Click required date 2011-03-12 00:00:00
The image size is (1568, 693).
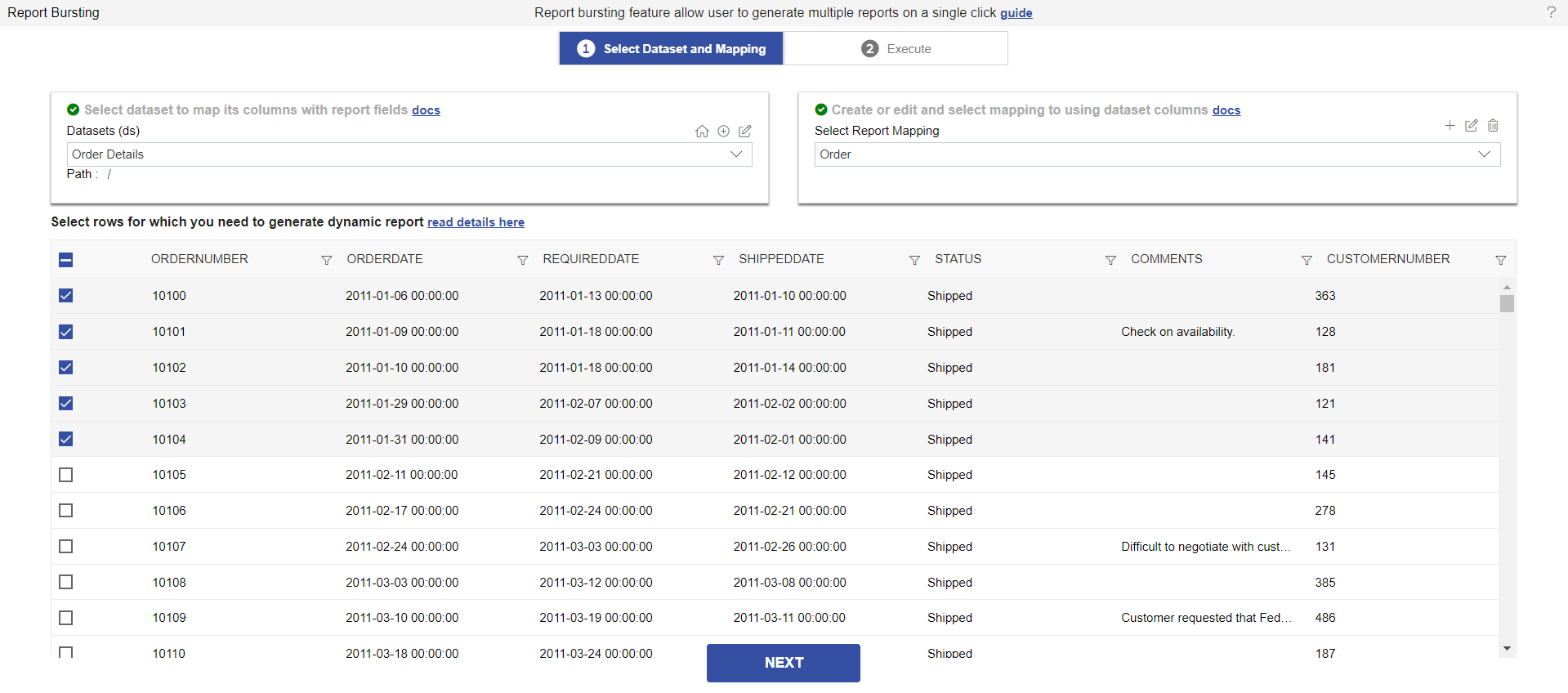[596, 583]
